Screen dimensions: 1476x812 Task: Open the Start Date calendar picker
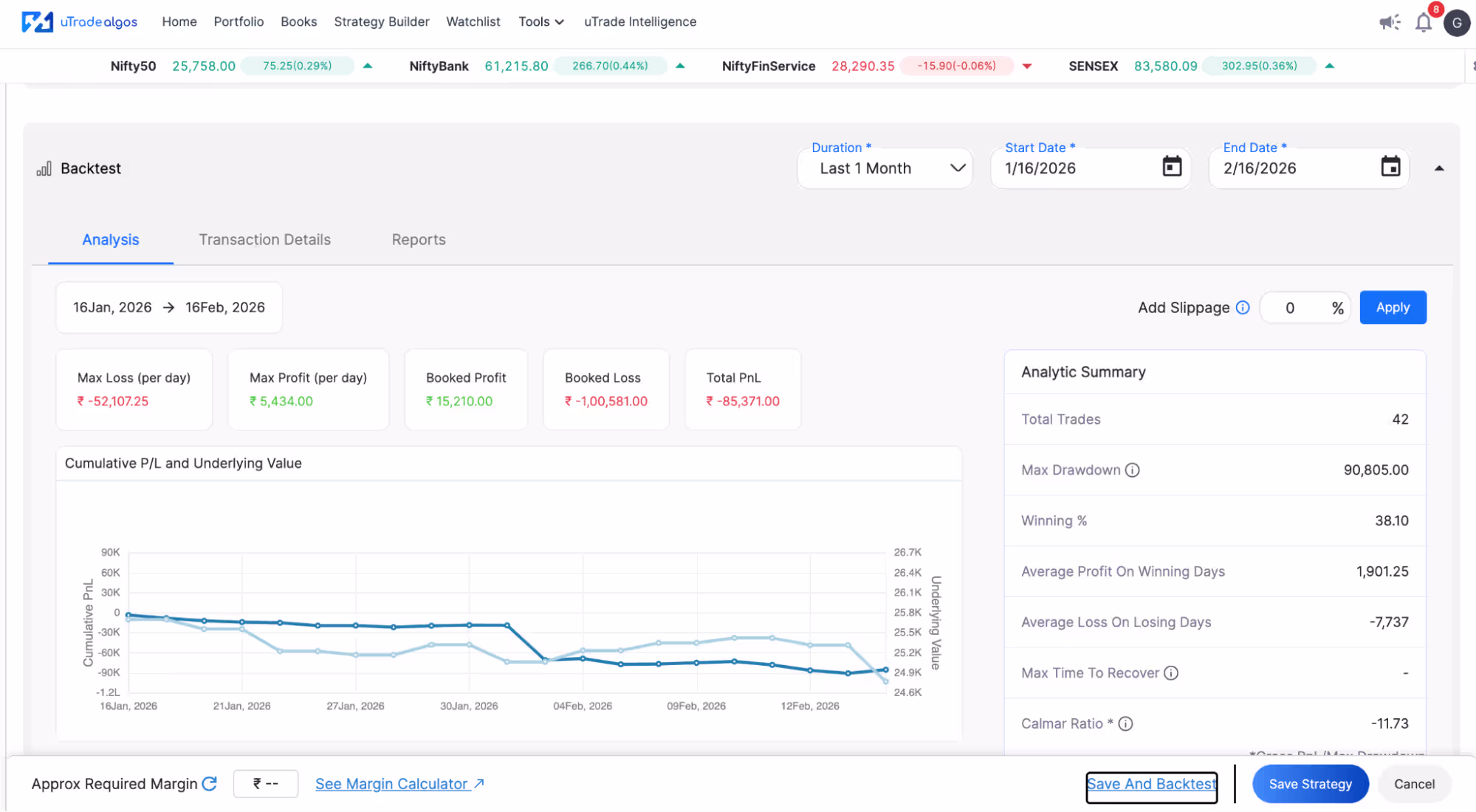coord(1172,167)
